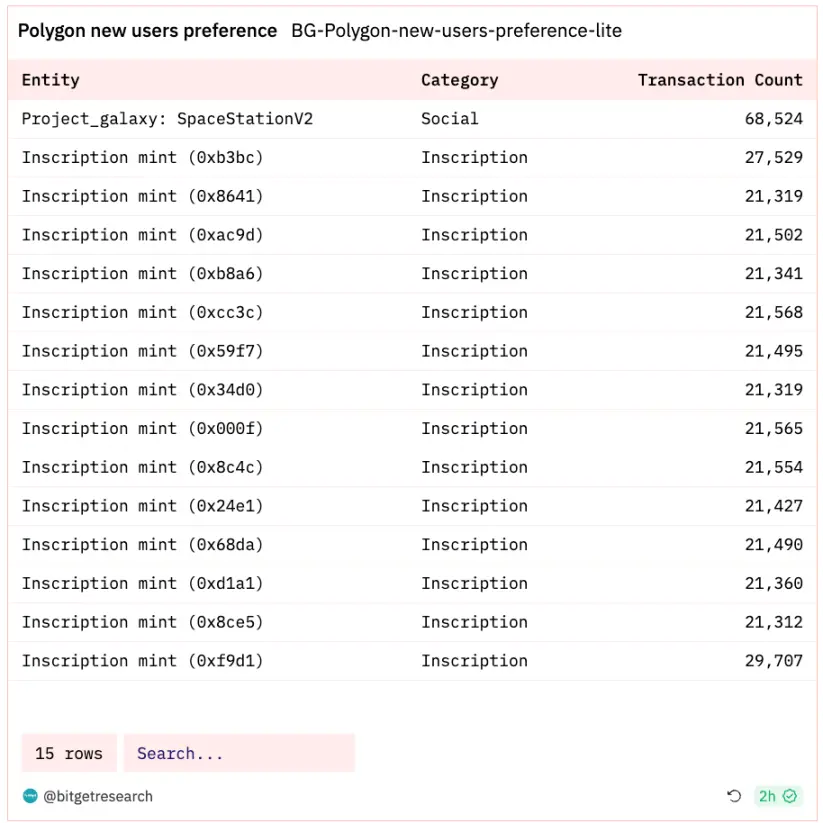
Task: Focus the Search input field
Action: (238, 753)
